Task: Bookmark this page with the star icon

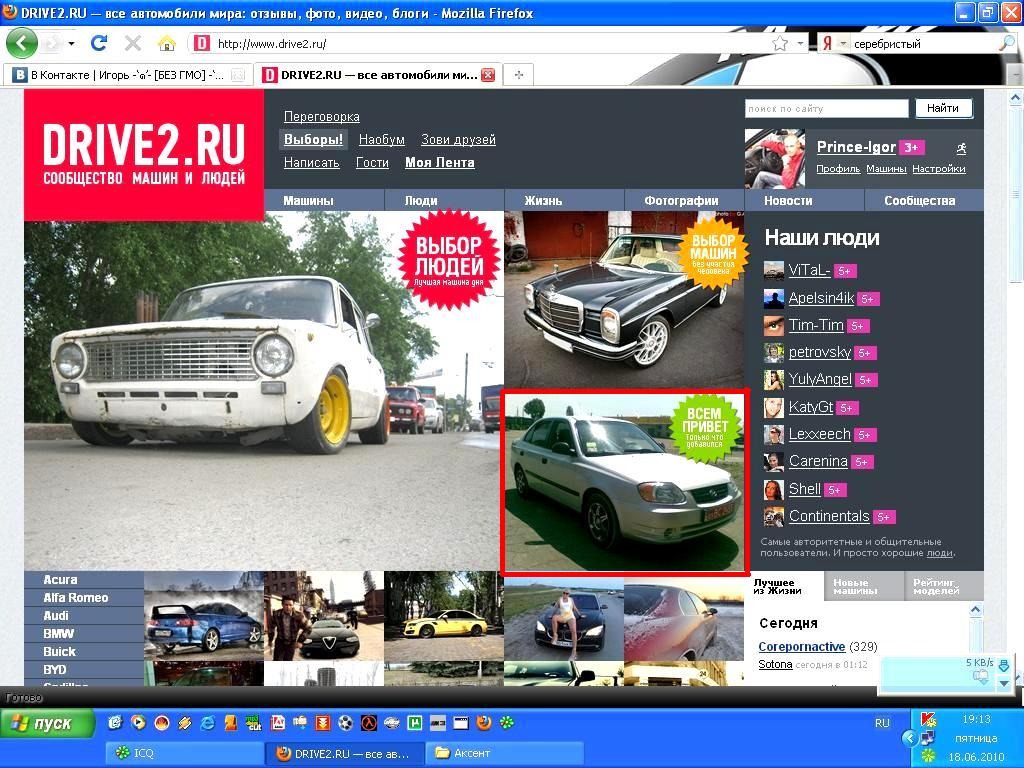Action: [780, 44]
